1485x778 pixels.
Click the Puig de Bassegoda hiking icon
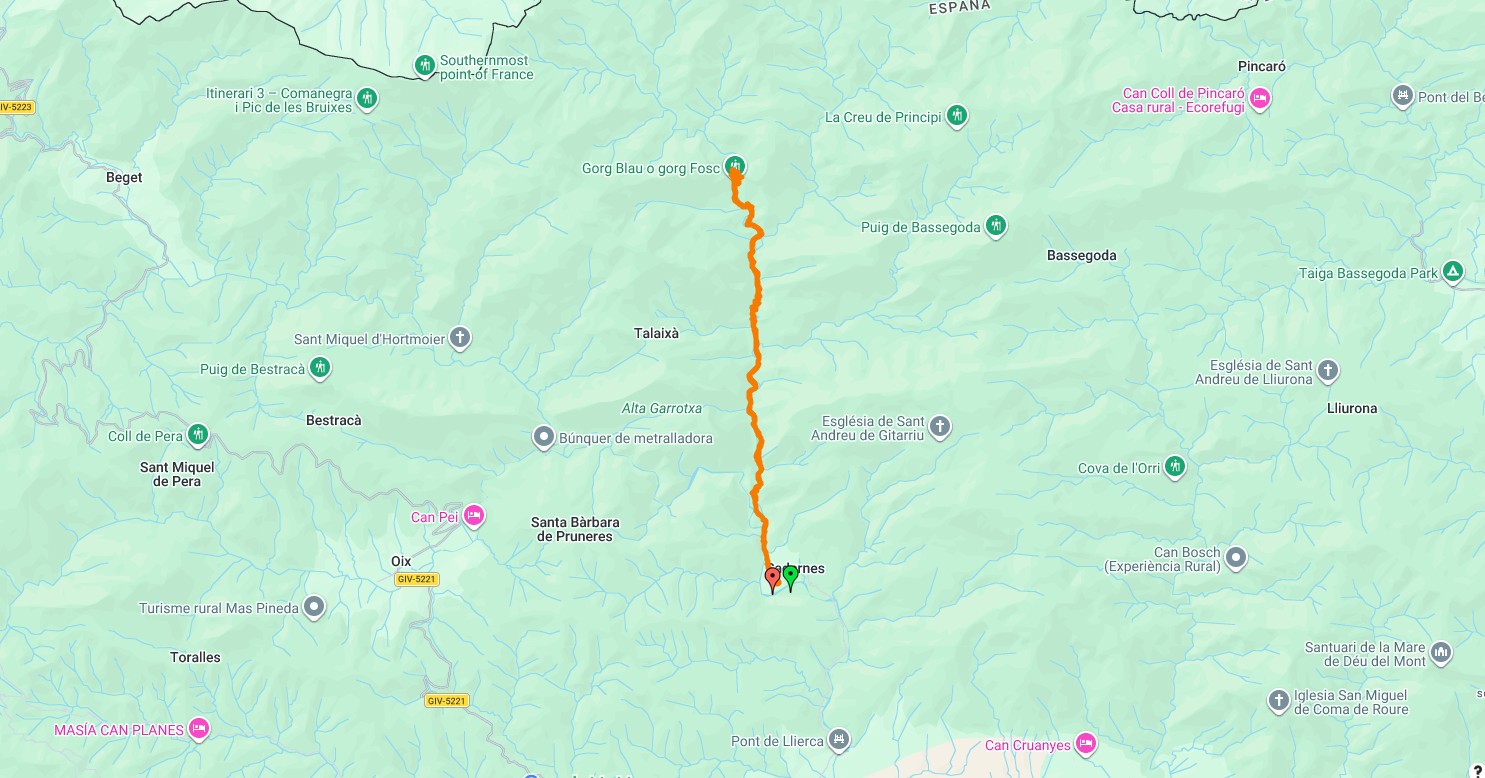[995, 226]
